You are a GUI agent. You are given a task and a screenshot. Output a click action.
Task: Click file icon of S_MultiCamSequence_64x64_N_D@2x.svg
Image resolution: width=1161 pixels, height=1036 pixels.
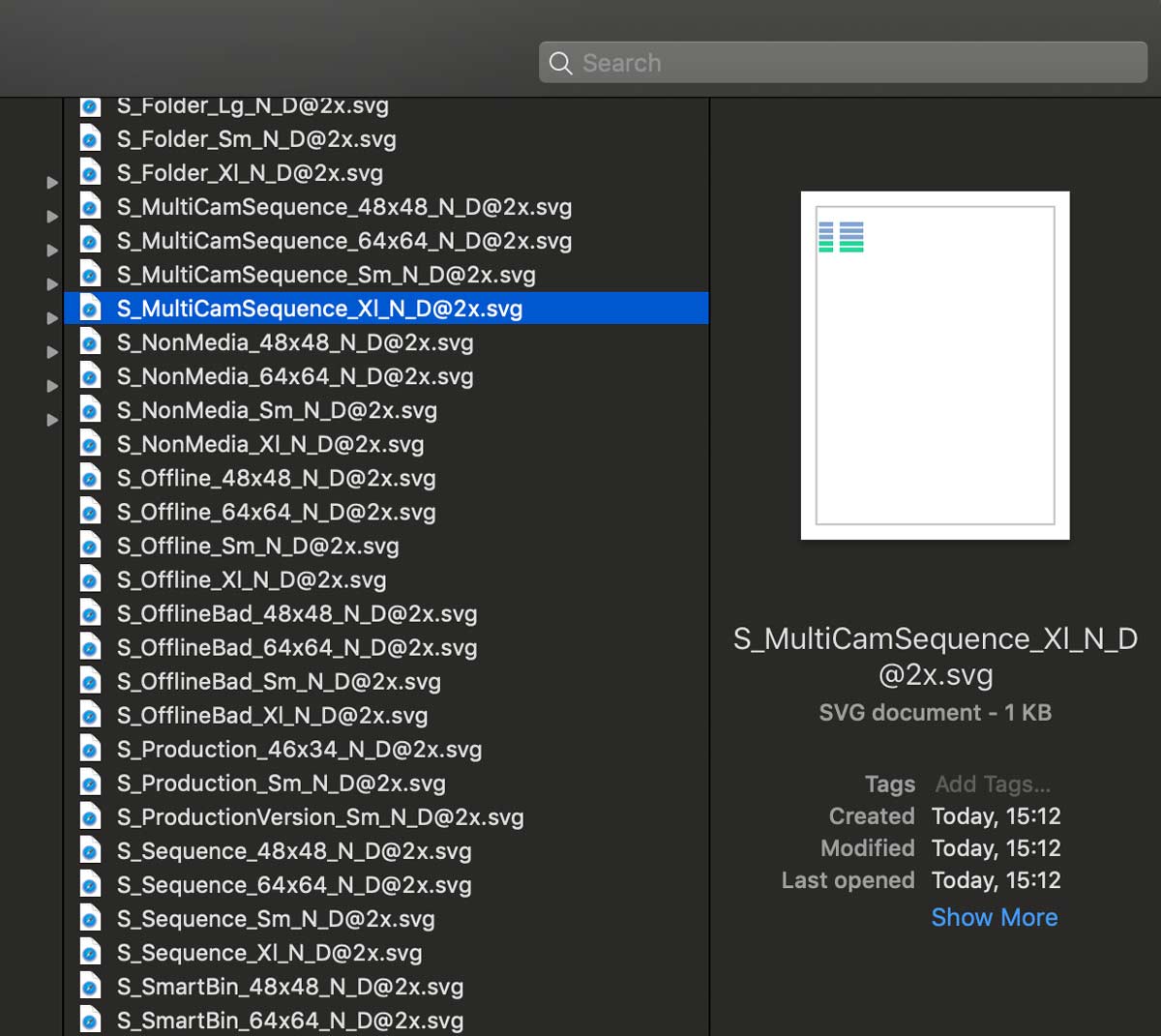click(x=90, y=241)
